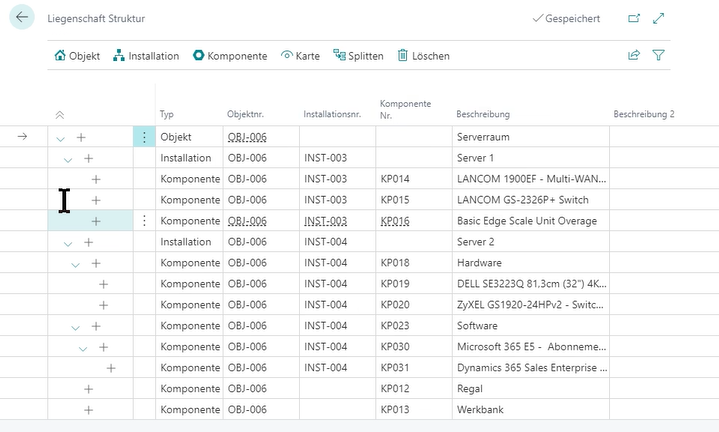Select the DELL SE3223Q description cell

(x=531, y=284)
